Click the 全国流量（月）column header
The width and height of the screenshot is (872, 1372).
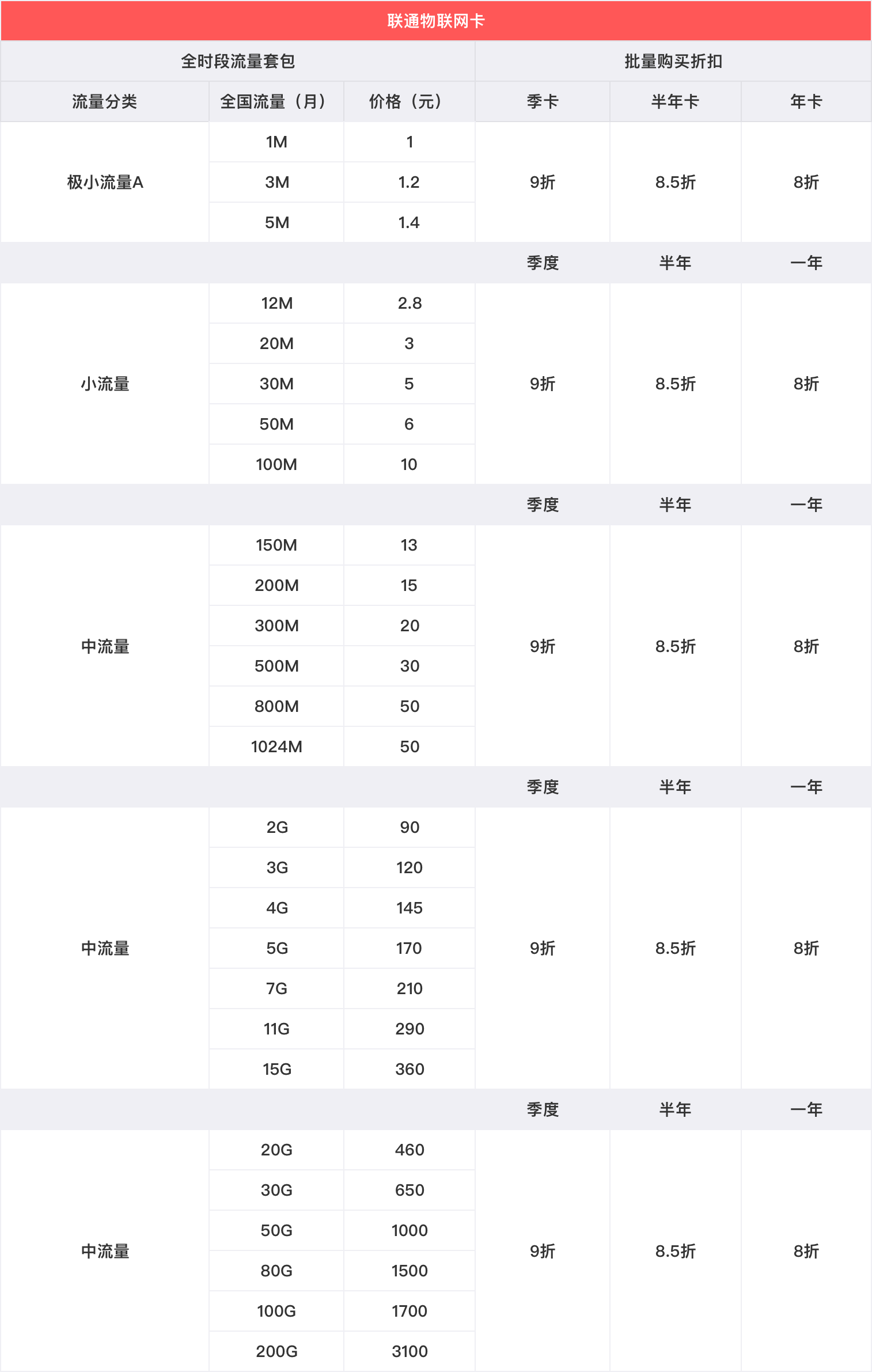[276, 102]
